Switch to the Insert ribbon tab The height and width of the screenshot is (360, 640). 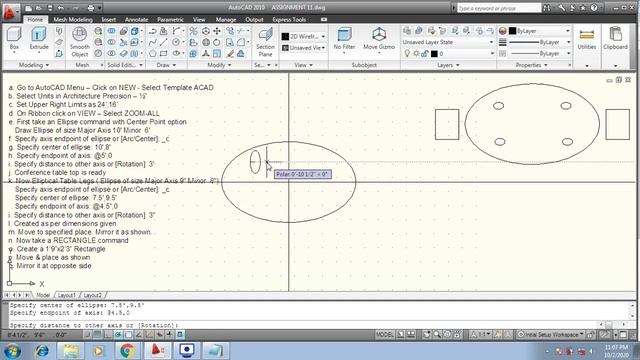click(108, 19)
